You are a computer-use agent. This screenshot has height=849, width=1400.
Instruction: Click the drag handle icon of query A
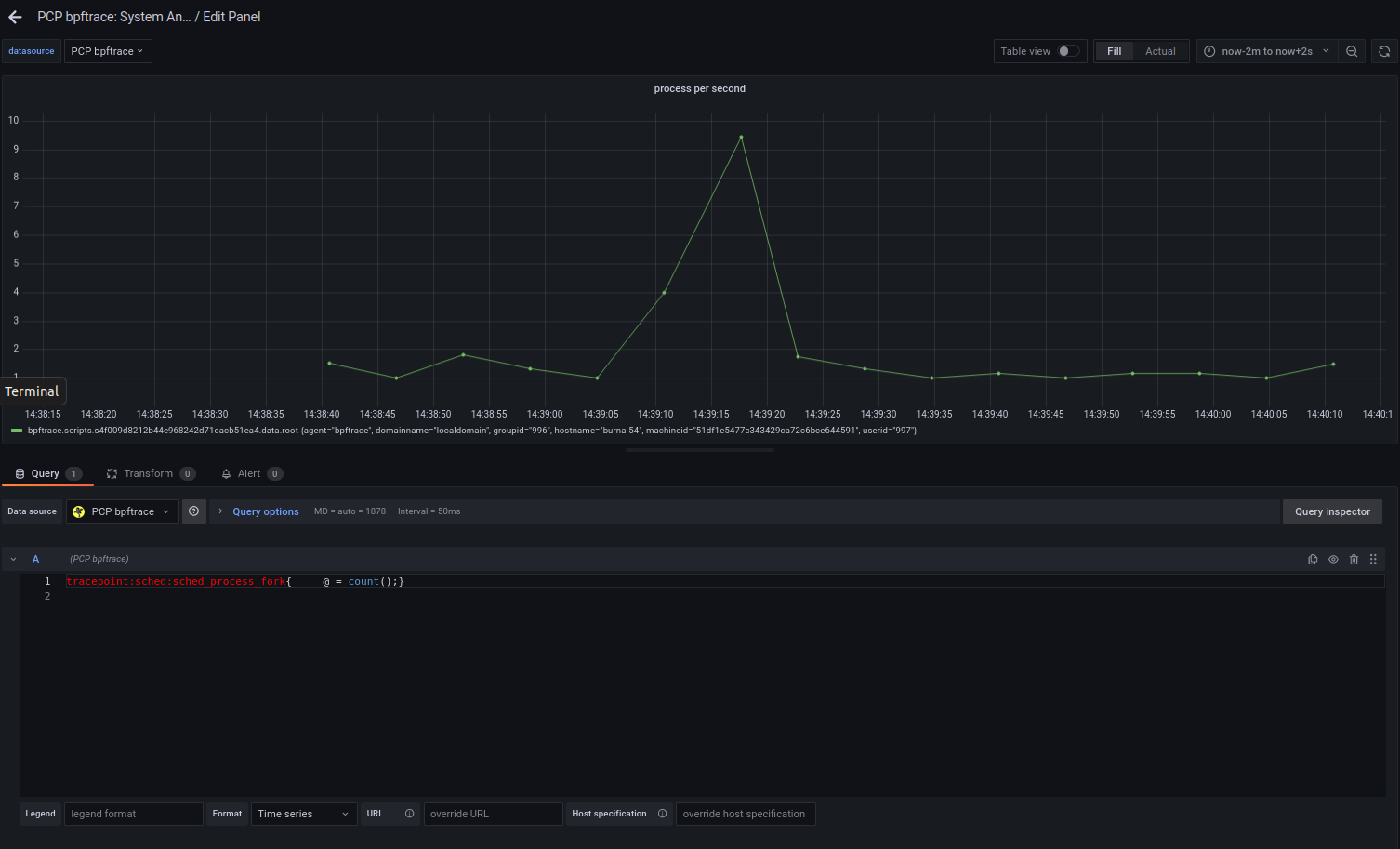1373,559
